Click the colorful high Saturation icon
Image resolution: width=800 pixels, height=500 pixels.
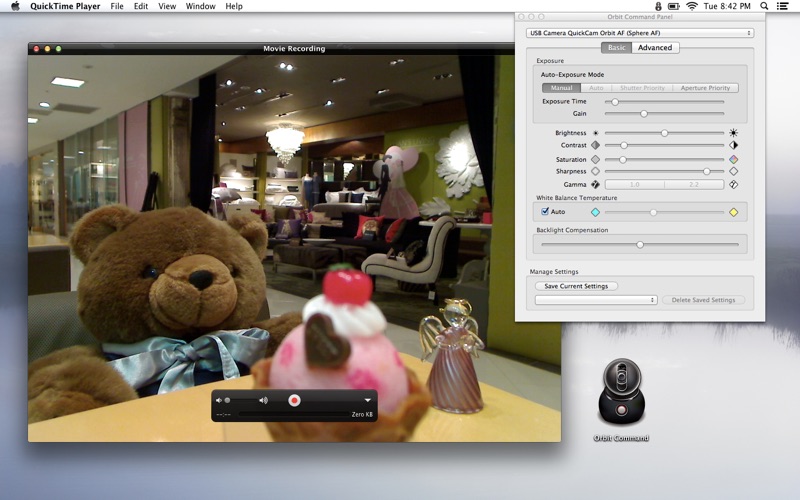[733, 159]
